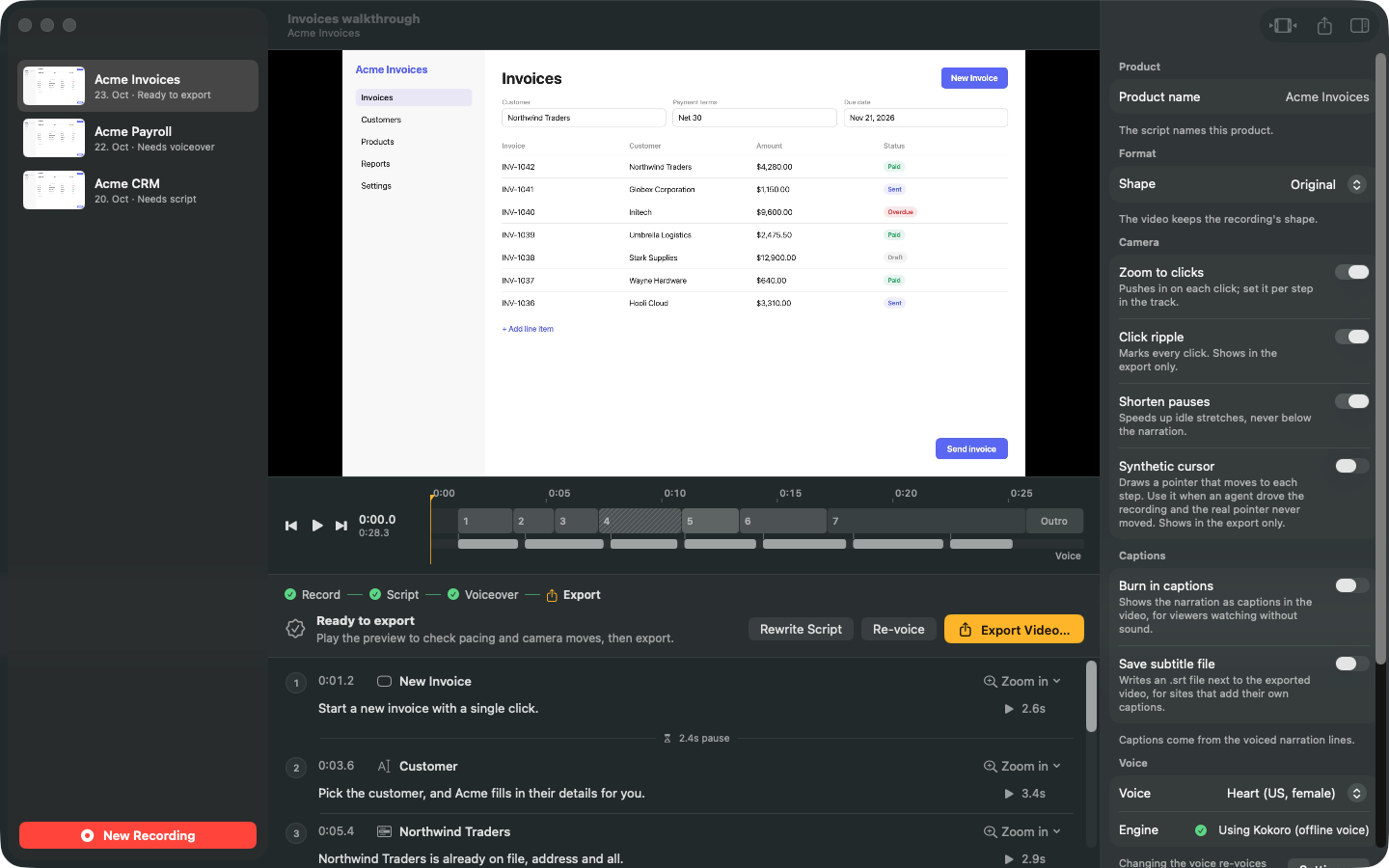This screenshot has width=1389, height=868.
Task: Click the Export Video button
Action: click(1014, 629)
